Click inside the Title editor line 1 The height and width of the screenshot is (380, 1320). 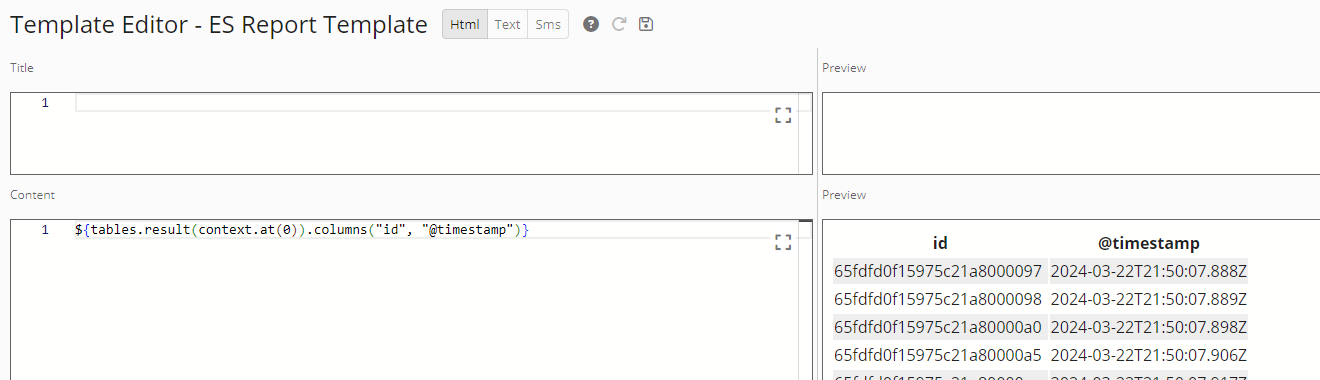coord(436,103)
